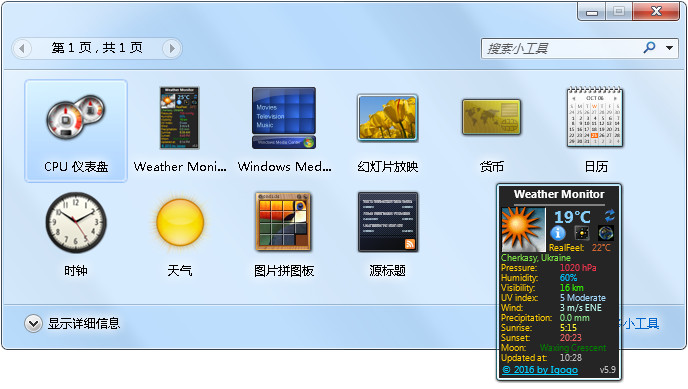Click the Updated at 10:28 text

coord(541,358)
